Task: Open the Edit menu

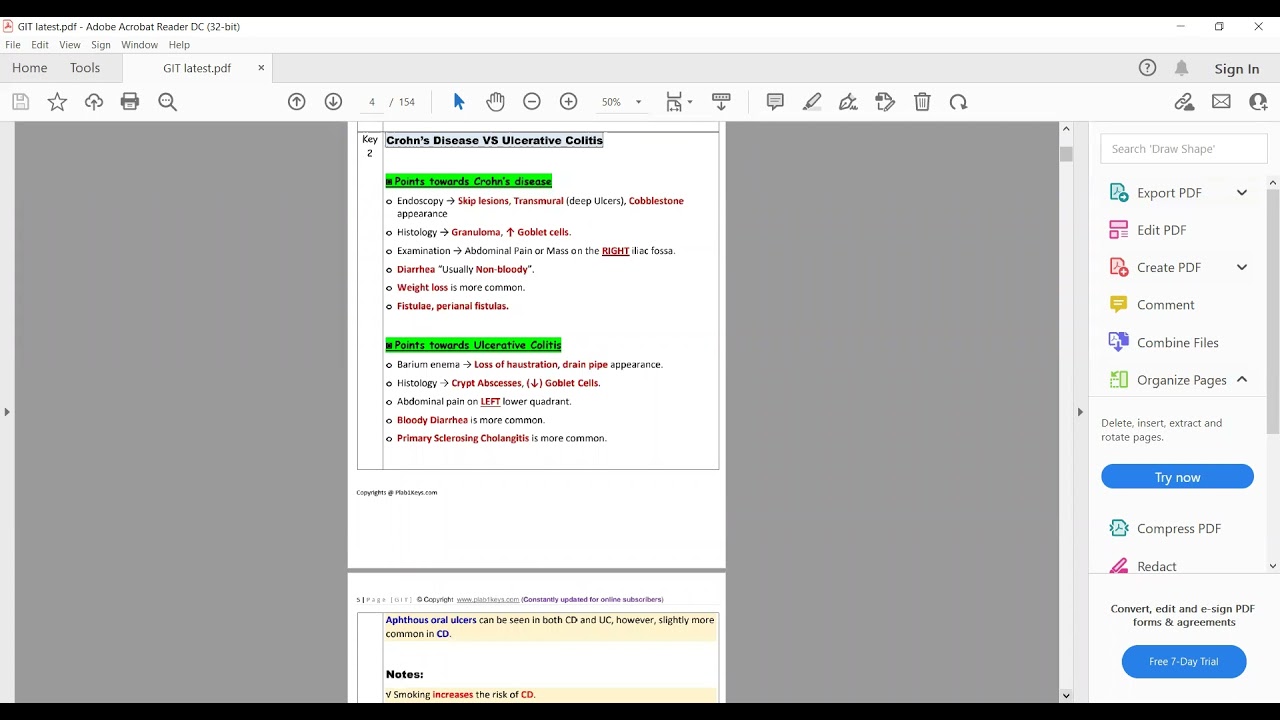Action: pos(40,45)
